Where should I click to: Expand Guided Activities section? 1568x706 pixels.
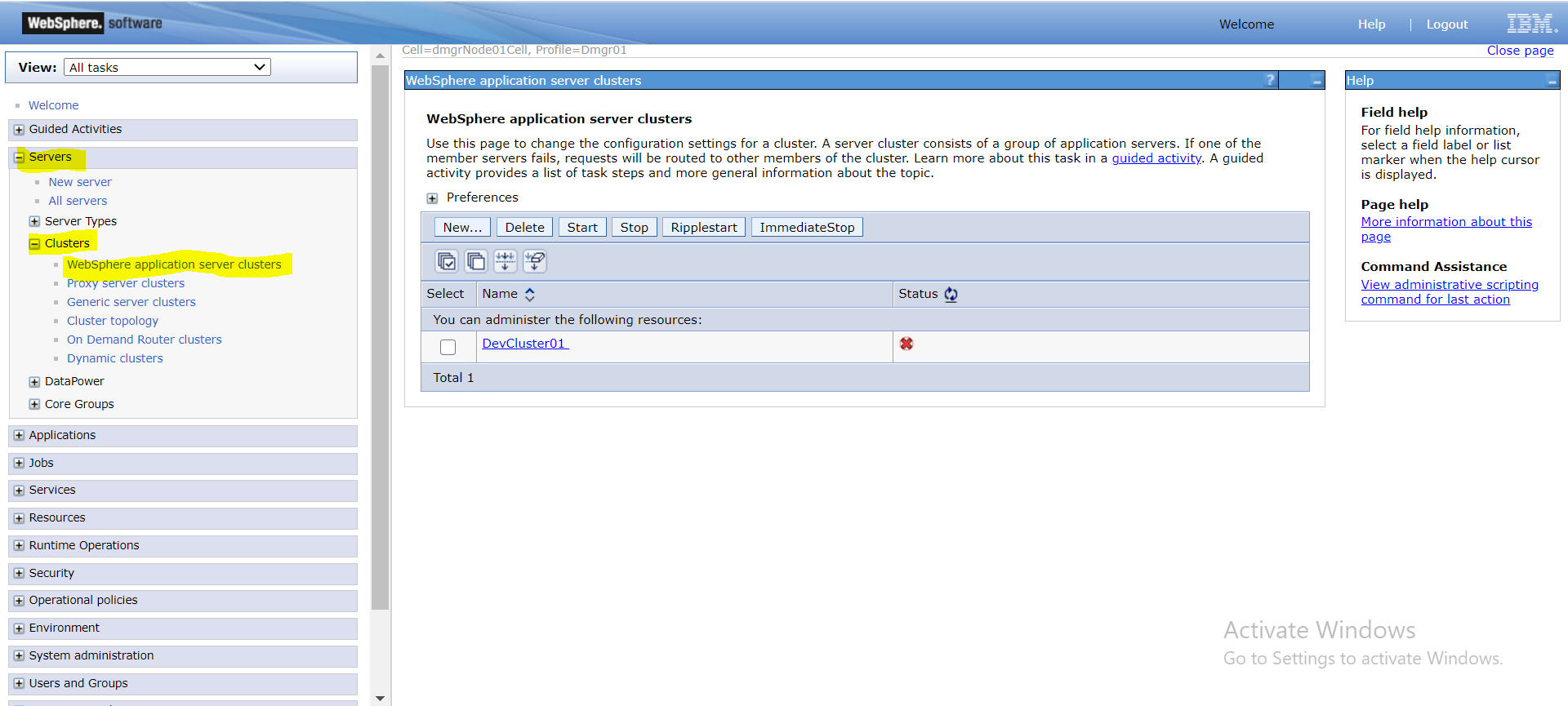pos(19,130)
